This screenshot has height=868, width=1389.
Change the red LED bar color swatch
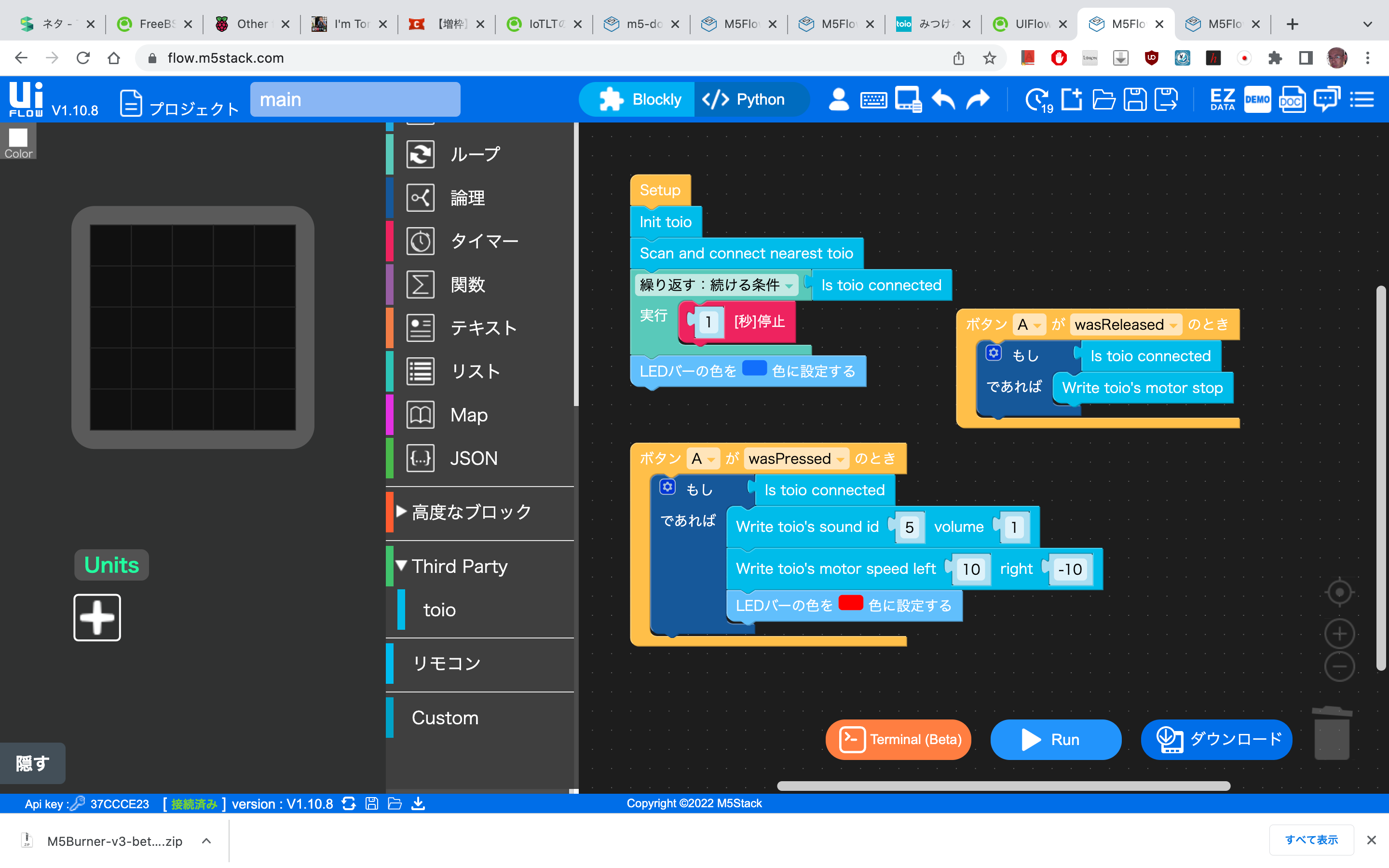851,603
